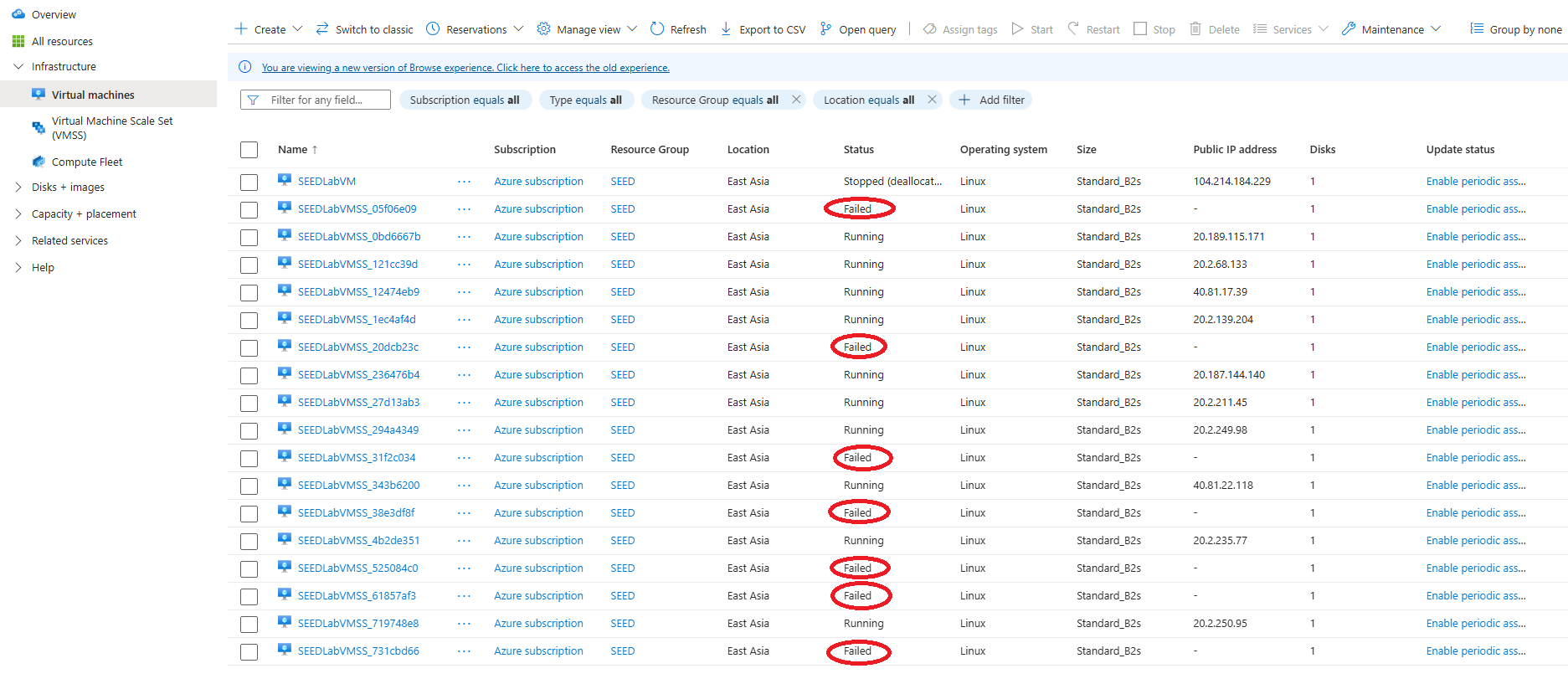Viewport: 1568px width, 684px height.
Task: Click the Reservations clock icon
Action: (x=433, y=28)
